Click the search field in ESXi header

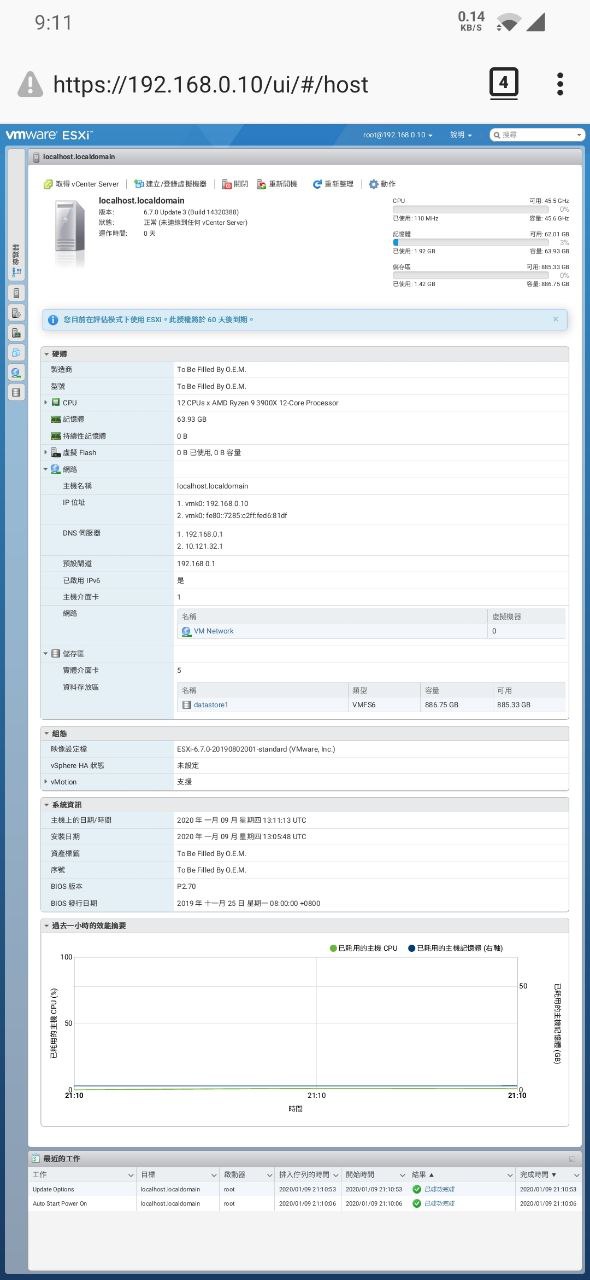[537, 134]
